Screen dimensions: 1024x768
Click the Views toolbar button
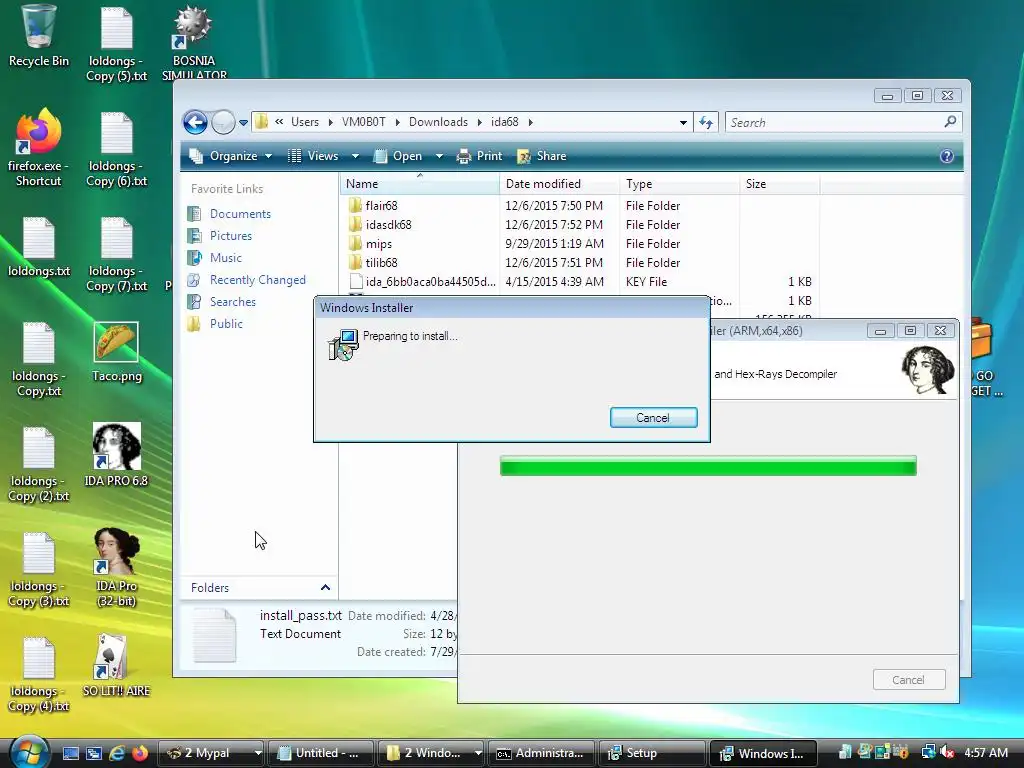point(313,156)
